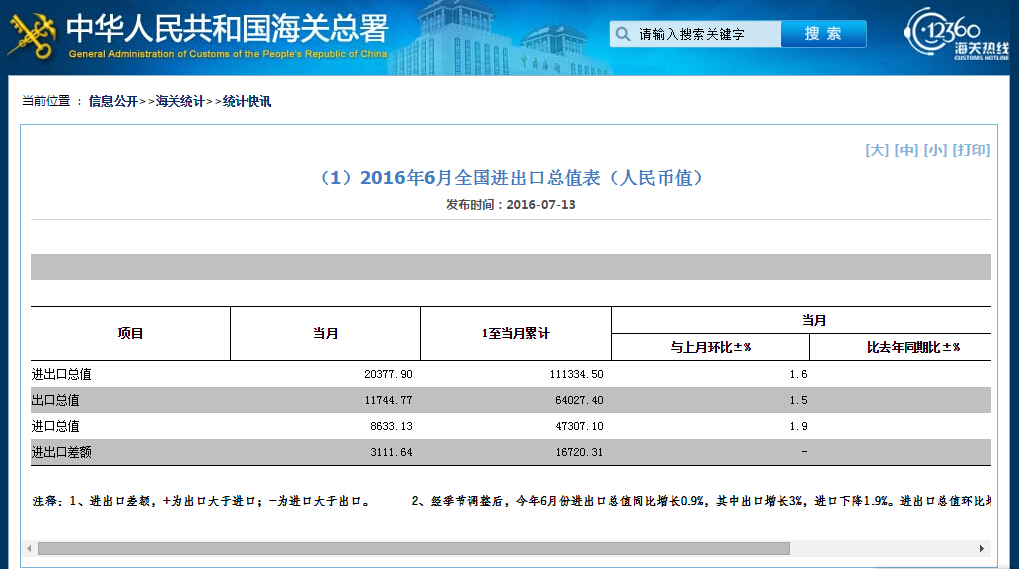Select the 出口总值 row label
Screen dimensions: 1019x569
[56, 400]
